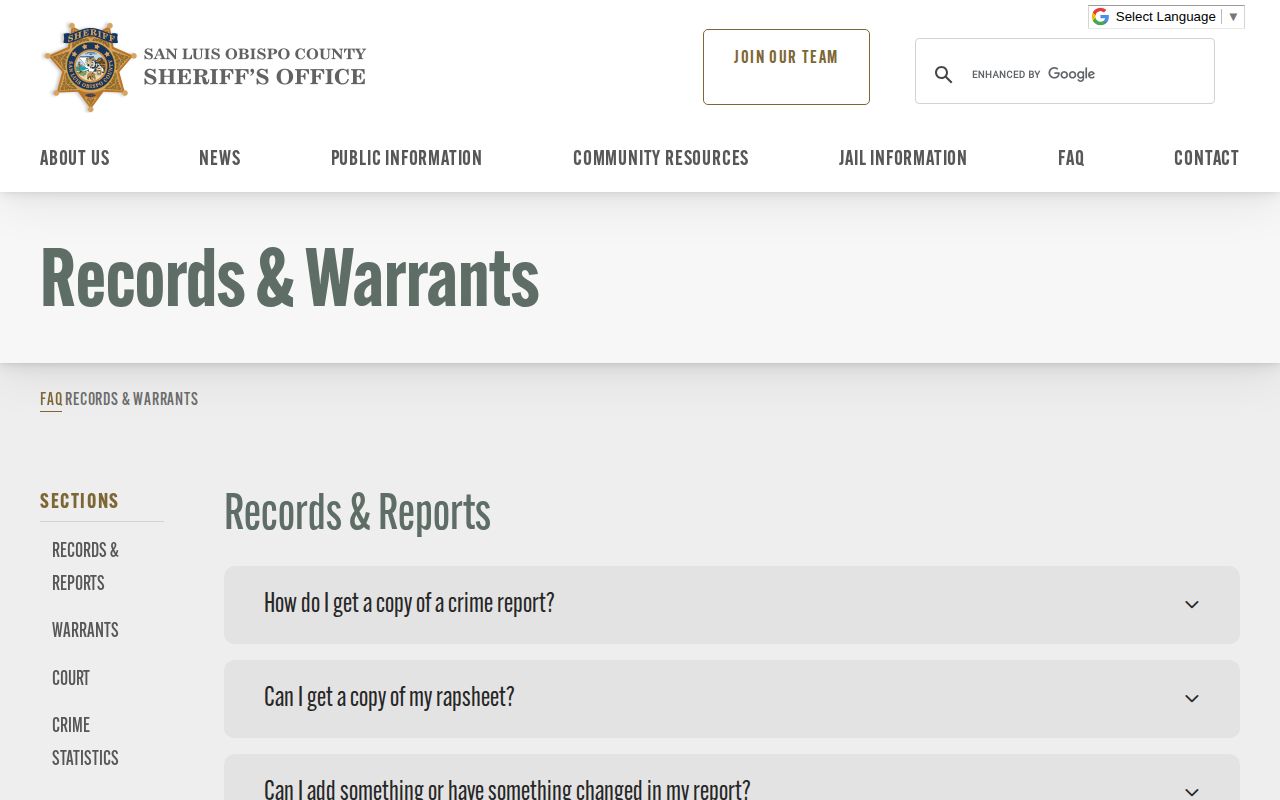Jump to the Crime Statistics section
1280x800 pixels.
point(85,741)
